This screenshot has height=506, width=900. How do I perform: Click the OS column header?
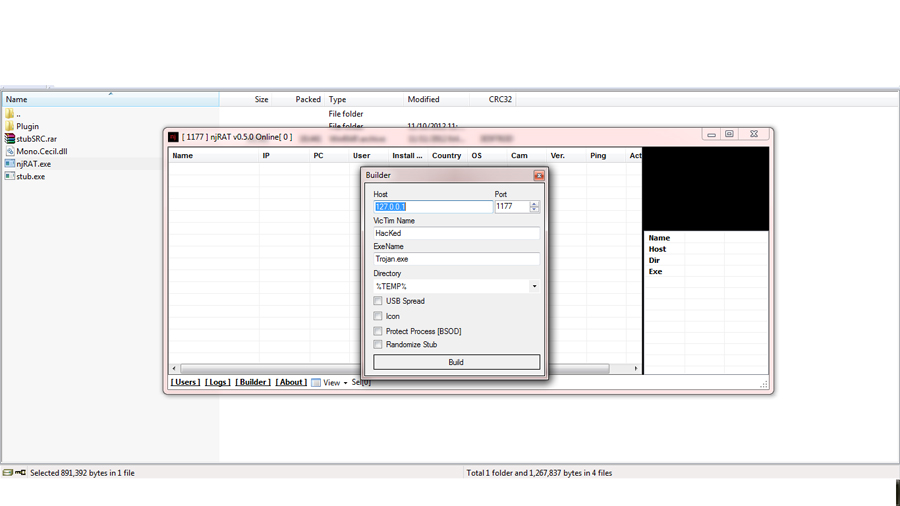point(487,155)
